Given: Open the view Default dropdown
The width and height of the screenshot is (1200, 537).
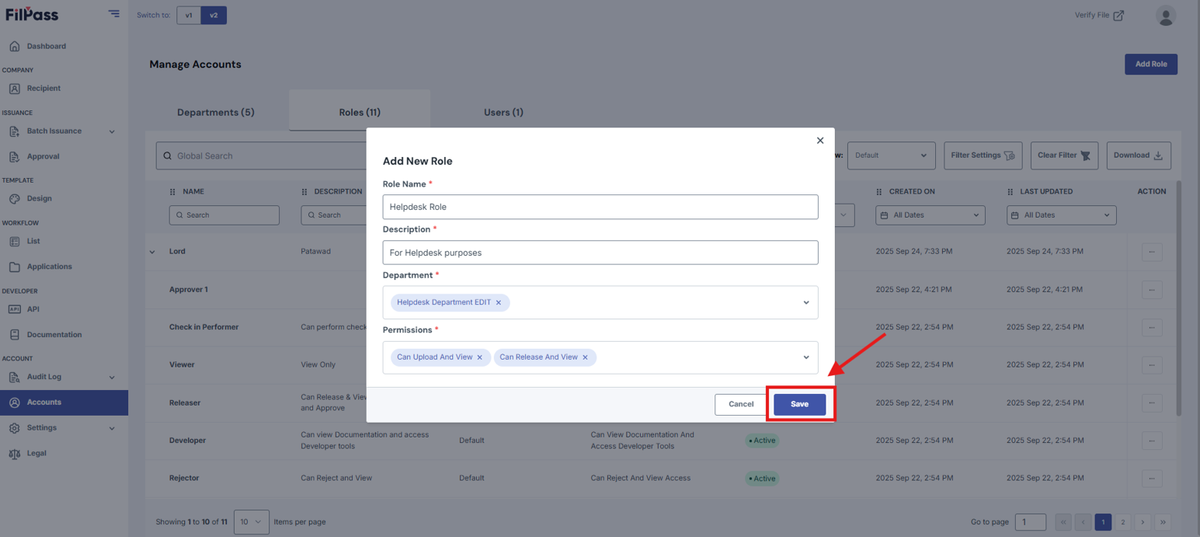Looking at the screenshot, I should (x=893, y=155).
